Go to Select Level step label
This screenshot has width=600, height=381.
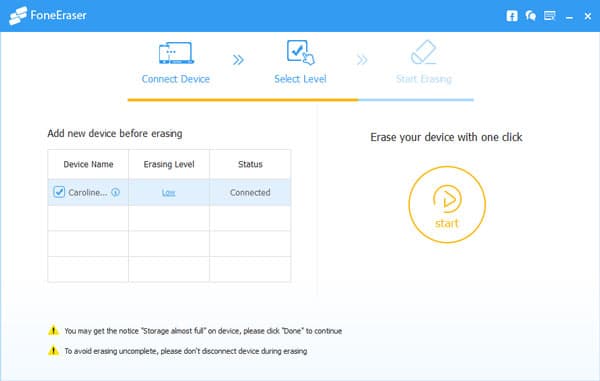click(x=300, y=79)
